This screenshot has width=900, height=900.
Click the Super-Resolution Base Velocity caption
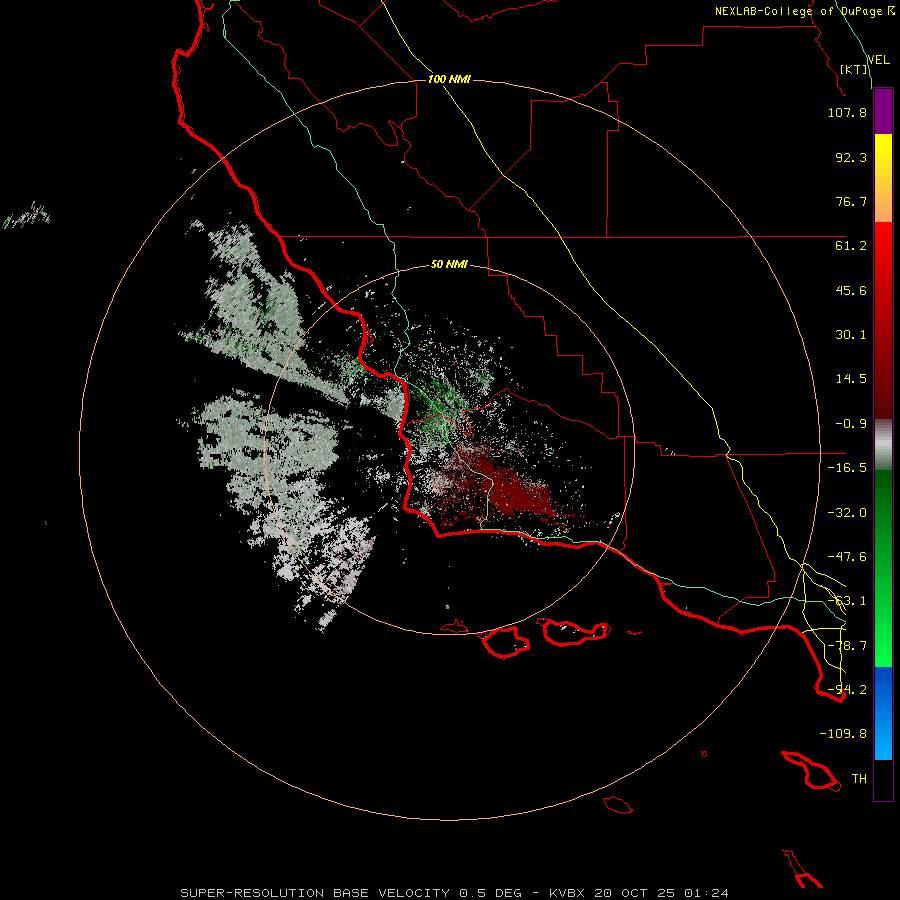455,893
